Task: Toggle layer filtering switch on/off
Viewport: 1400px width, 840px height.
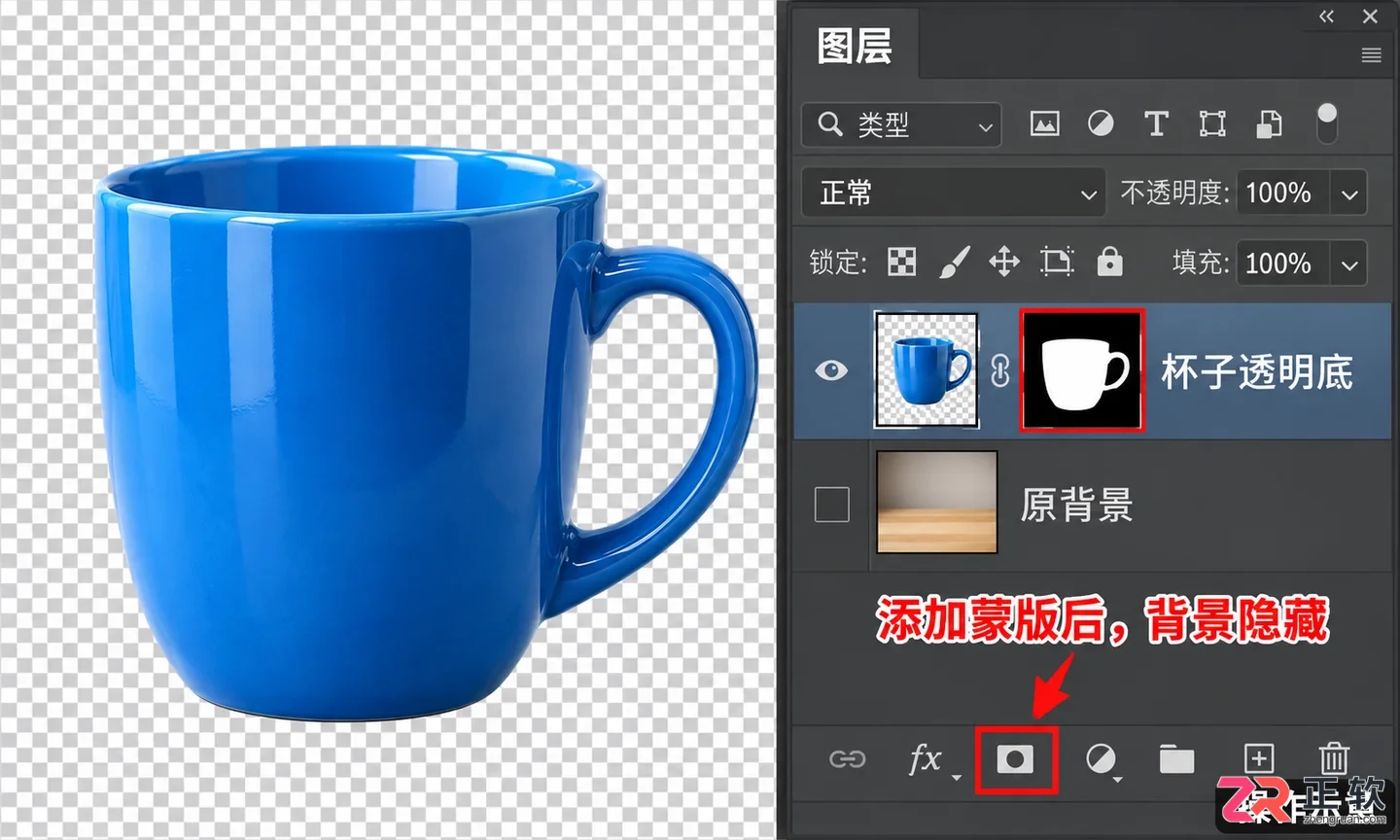Action: tap(1327, 123)
